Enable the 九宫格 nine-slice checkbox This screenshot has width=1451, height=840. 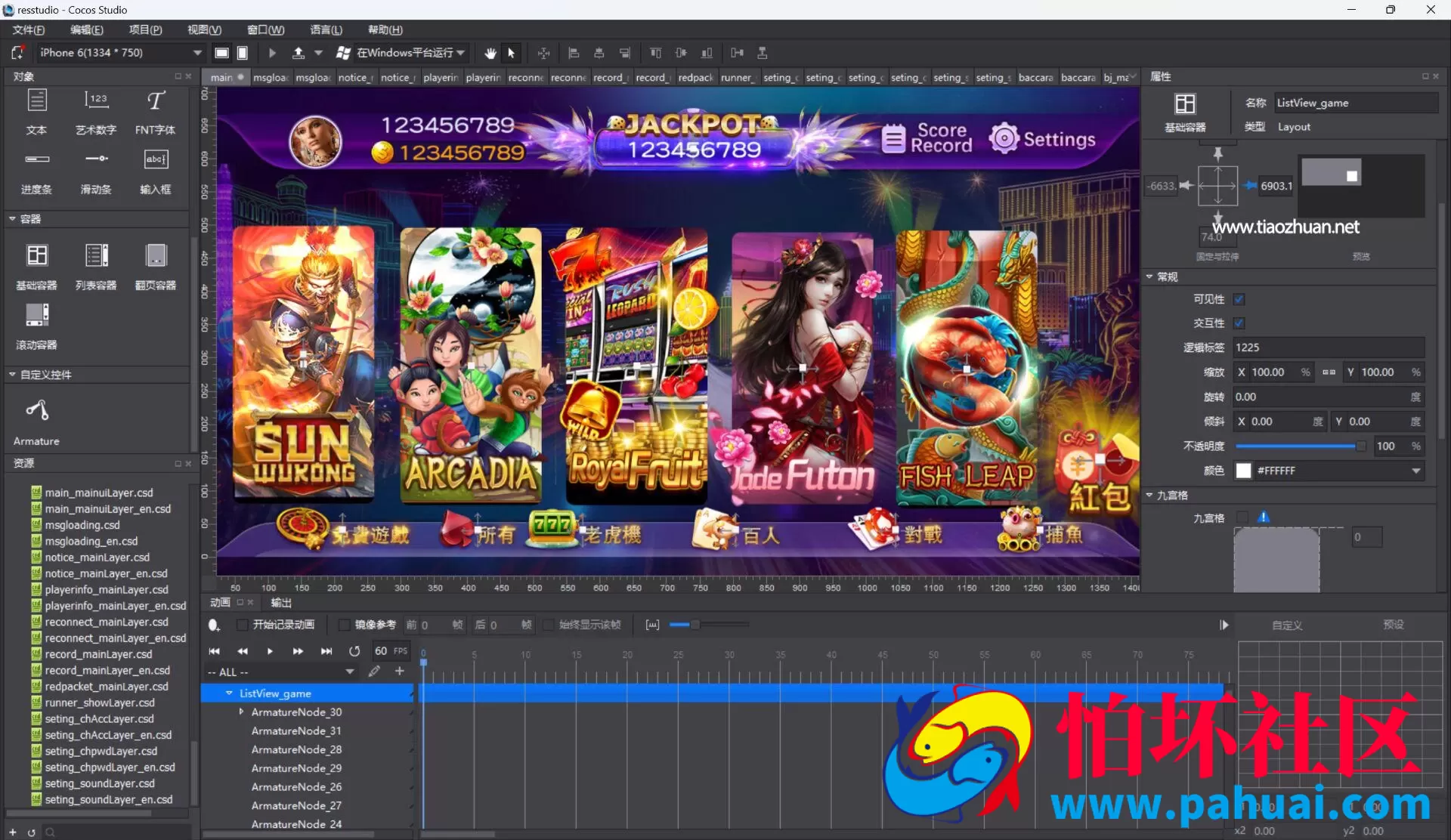click(x=1241, y=517)
